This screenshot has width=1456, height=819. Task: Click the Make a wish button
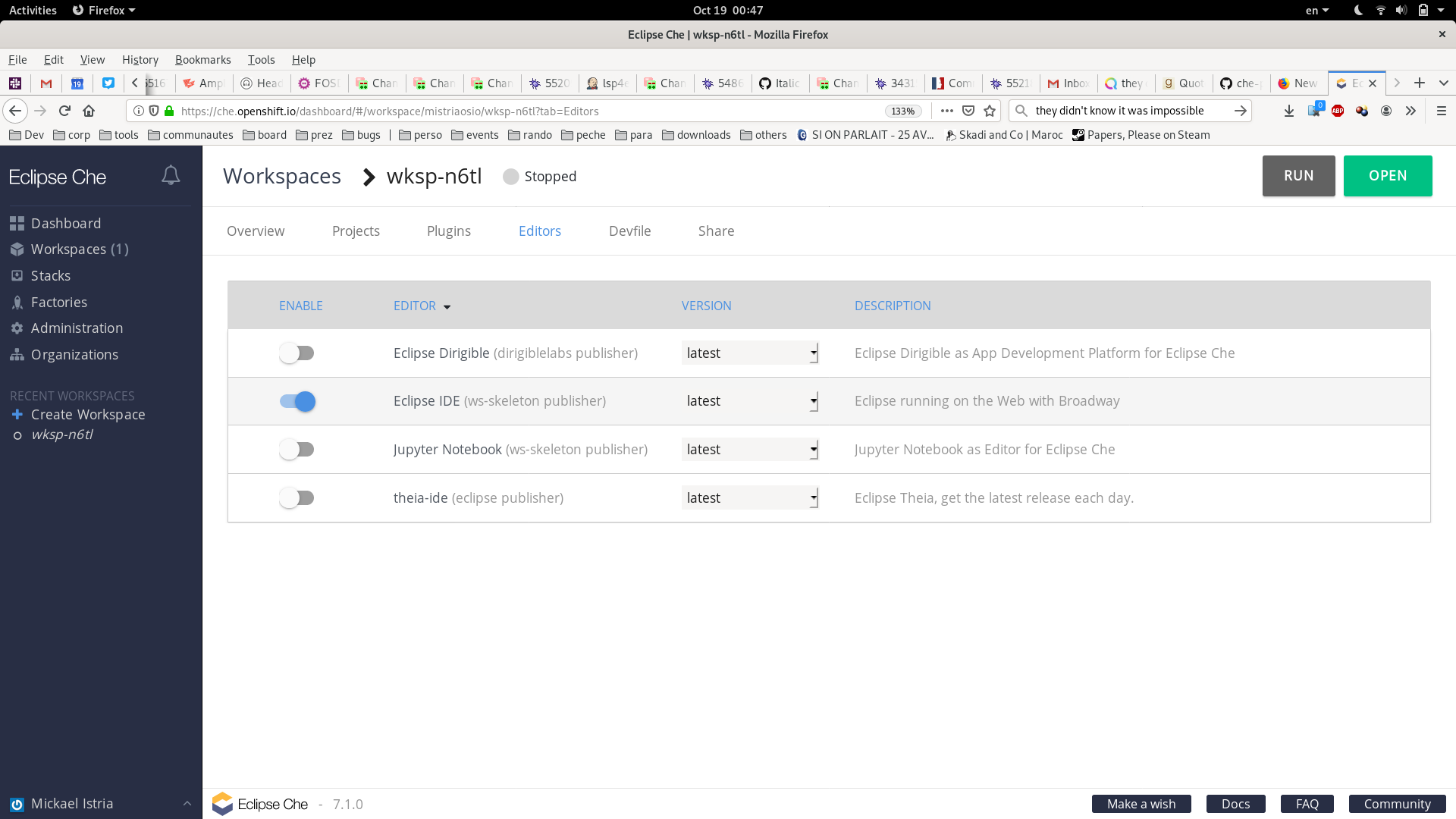point(1141,804)
